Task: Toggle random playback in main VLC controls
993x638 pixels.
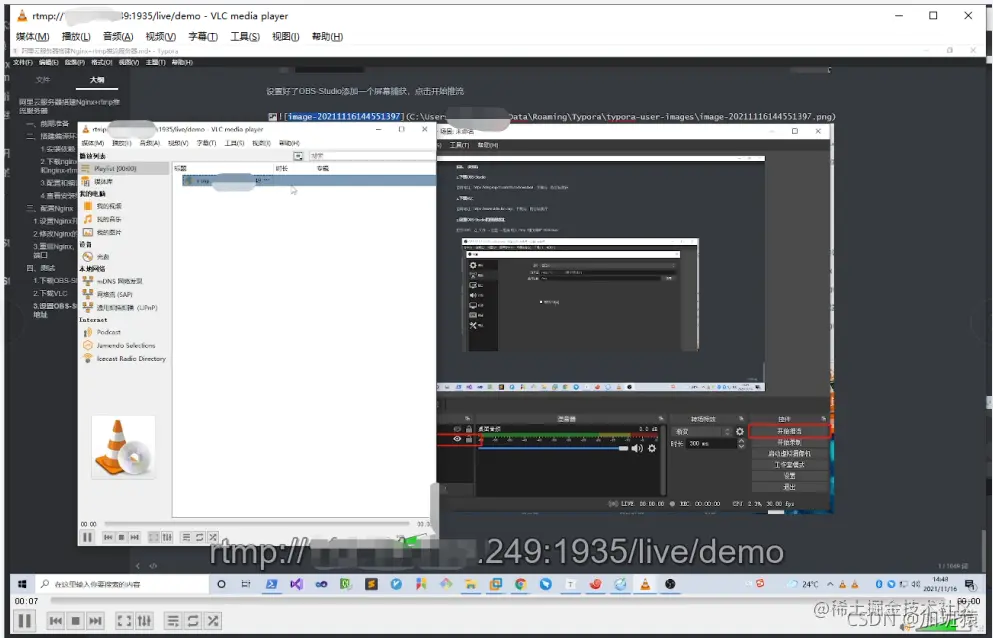Action: tap(213, 621)
